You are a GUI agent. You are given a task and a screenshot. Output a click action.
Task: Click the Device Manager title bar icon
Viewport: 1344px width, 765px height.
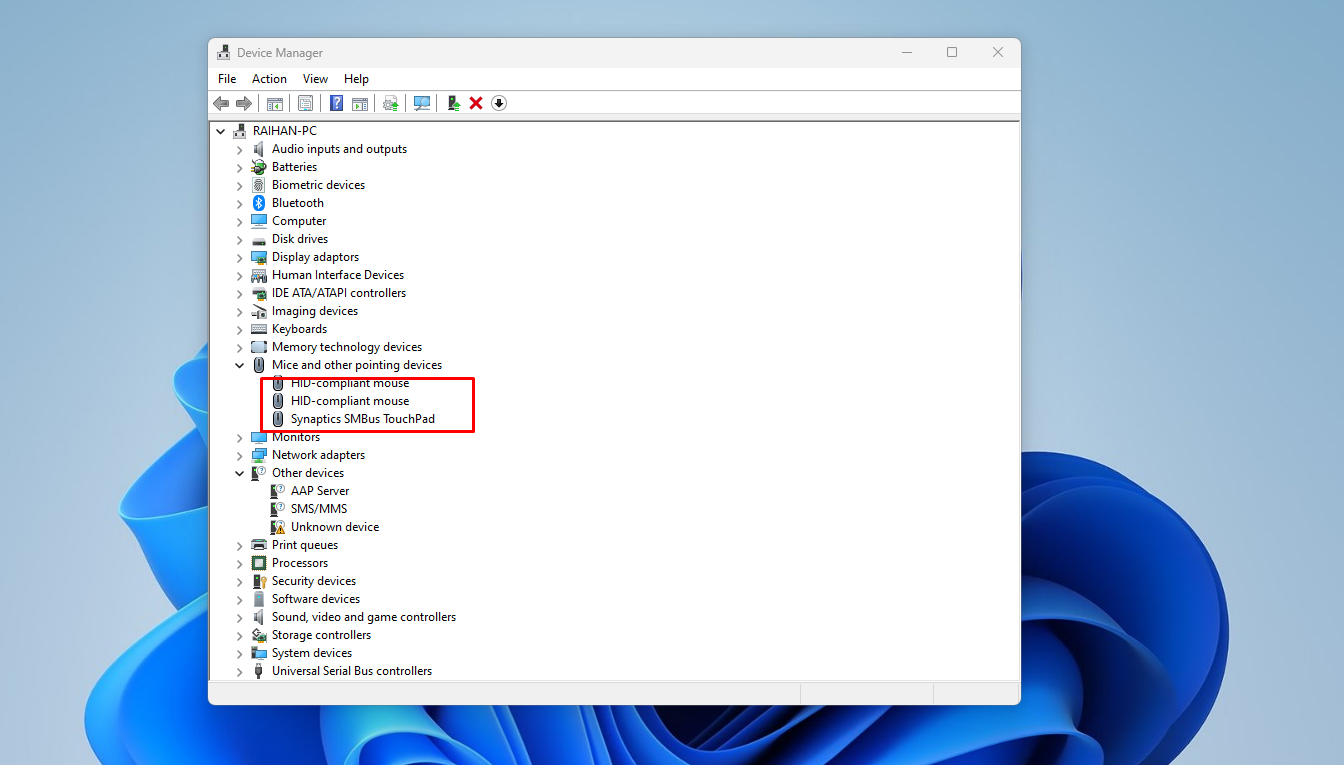tap(223, 52)
